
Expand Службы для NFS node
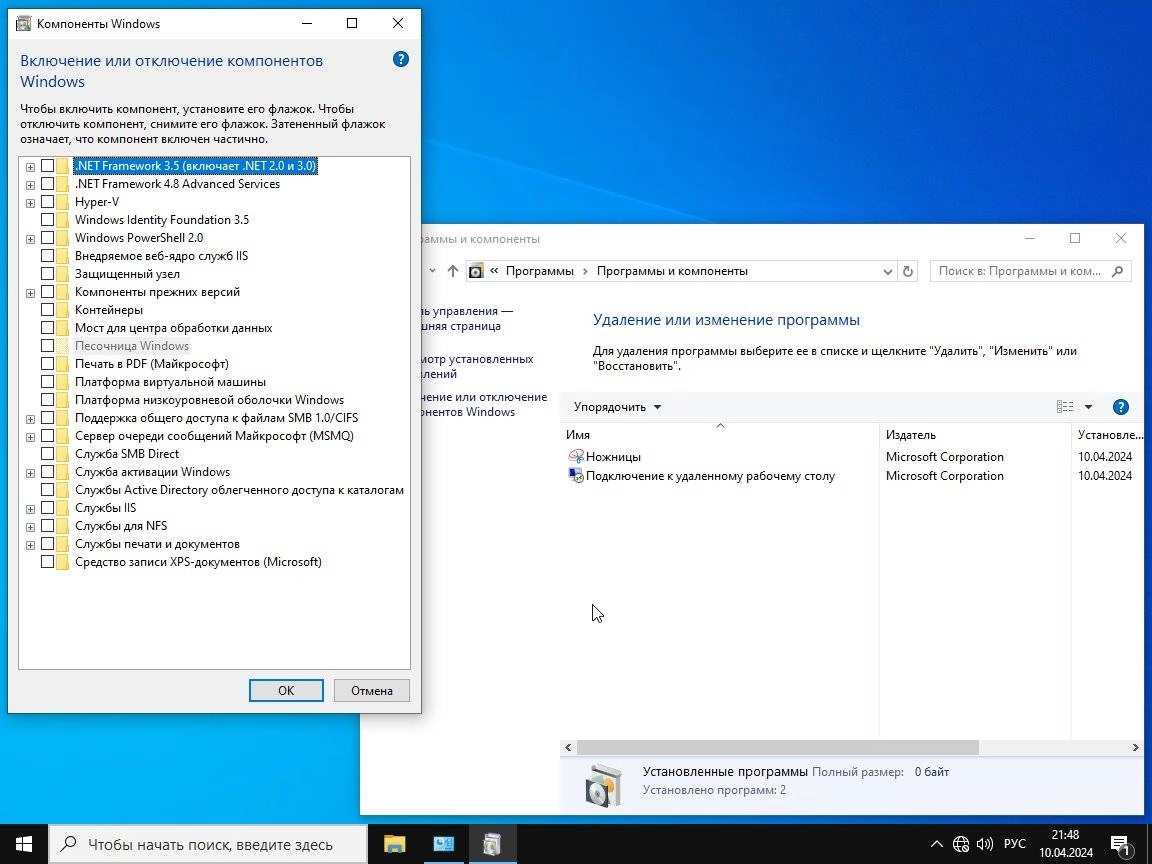click(x=30, y=527)
